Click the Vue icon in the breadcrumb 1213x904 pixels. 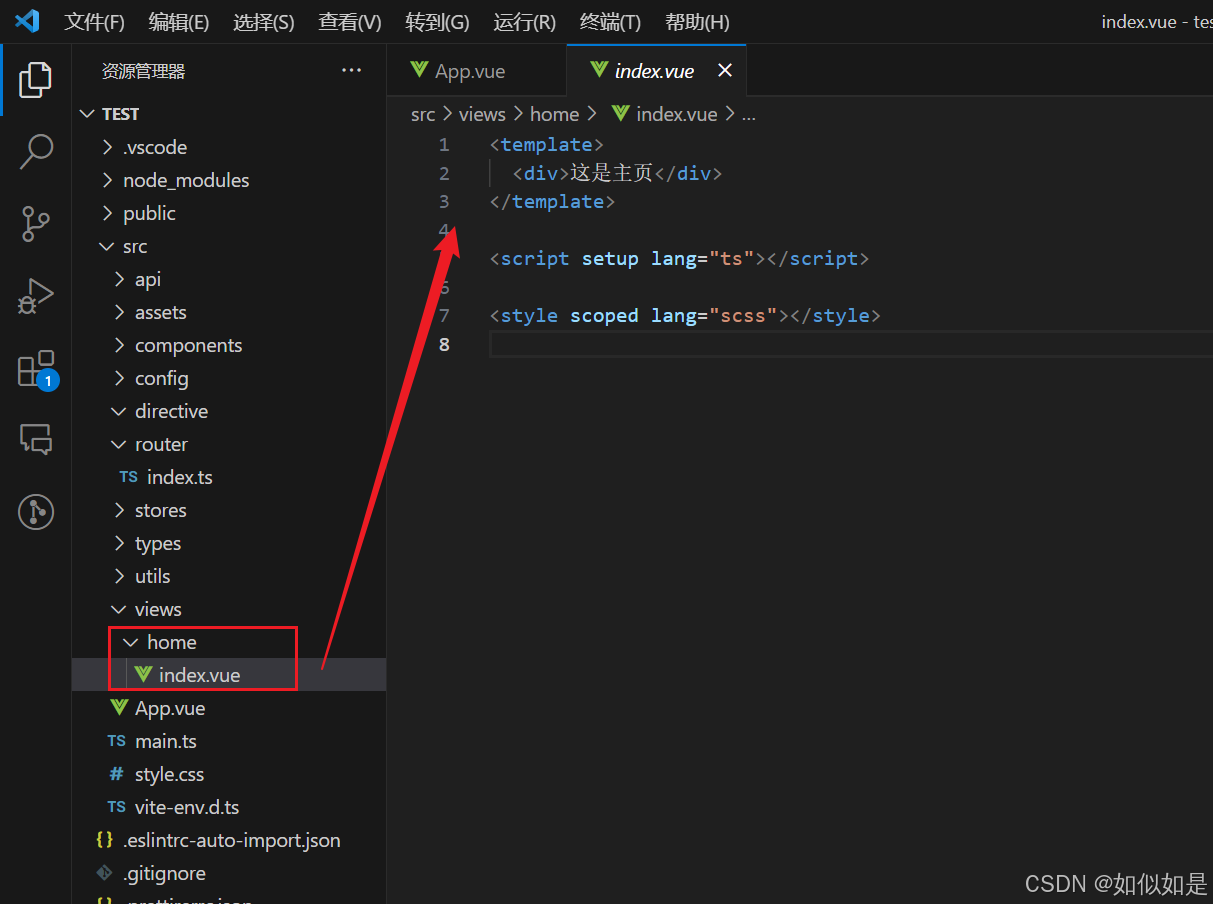pos(620,113)
